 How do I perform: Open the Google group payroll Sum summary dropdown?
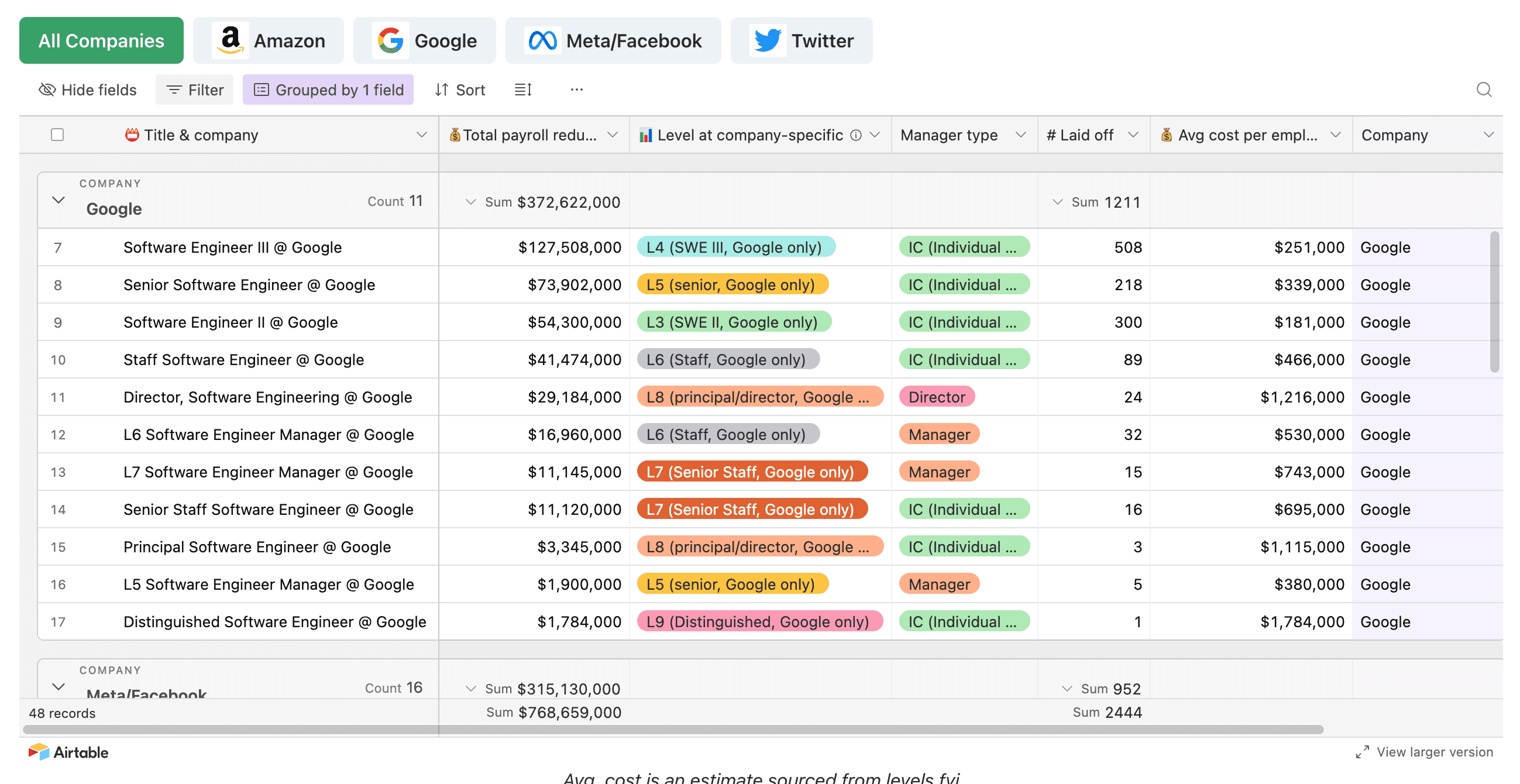pos(470,202)
